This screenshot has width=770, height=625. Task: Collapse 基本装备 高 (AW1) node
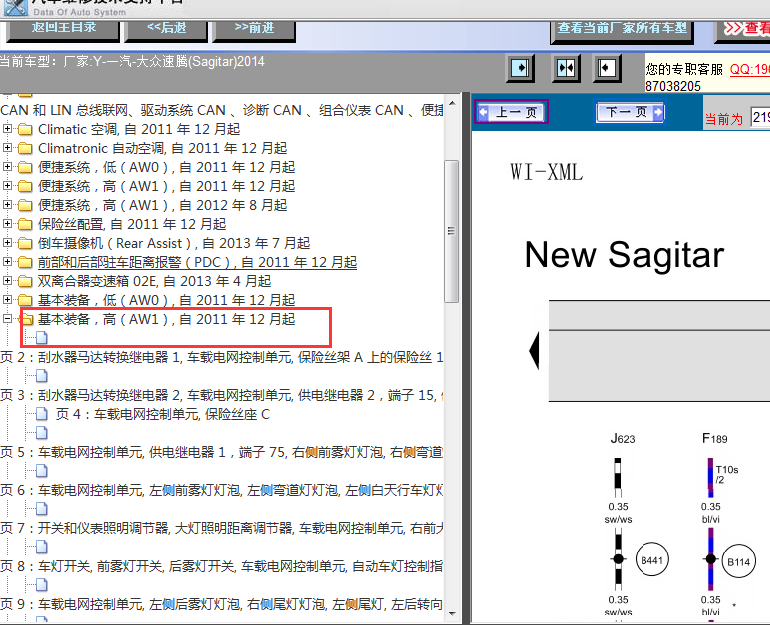coord(7,319)
